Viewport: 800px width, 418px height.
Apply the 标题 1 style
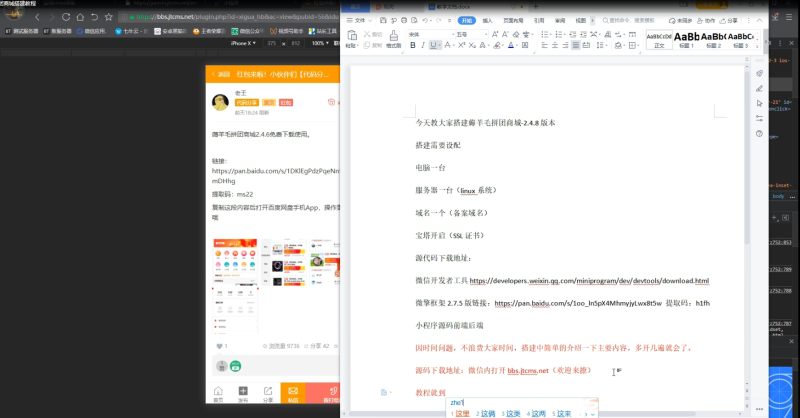pos(686,40)
